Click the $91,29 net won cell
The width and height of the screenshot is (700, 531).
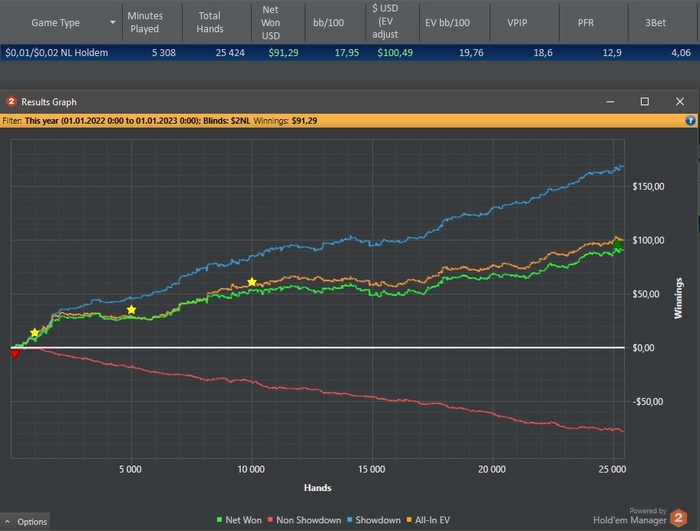click(x=283, y=53)
